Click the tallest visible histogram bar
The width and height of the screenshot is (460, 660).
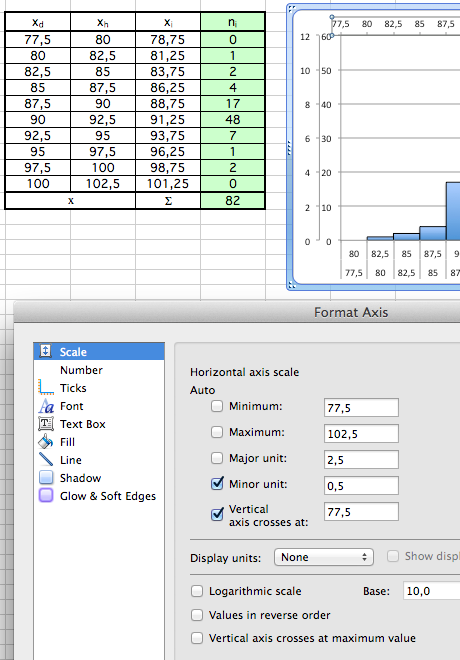[x=453, y=211]
